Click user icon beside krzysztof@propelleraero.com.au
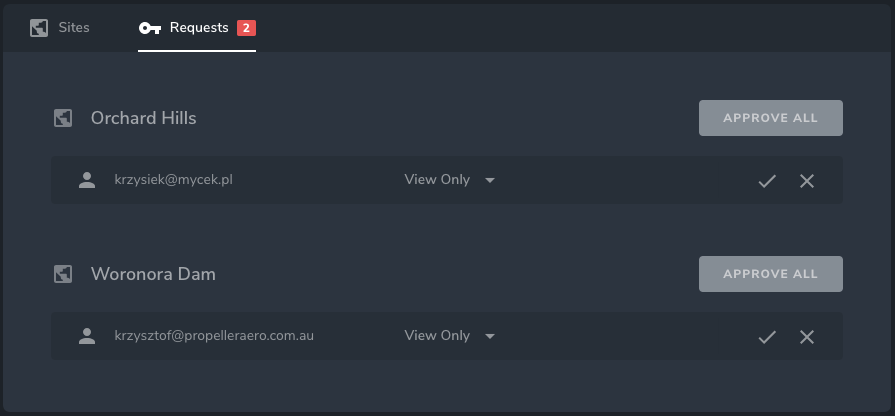The width and height of the screenshot is (895, 416). pyautogui.click(x=87, y=336)
